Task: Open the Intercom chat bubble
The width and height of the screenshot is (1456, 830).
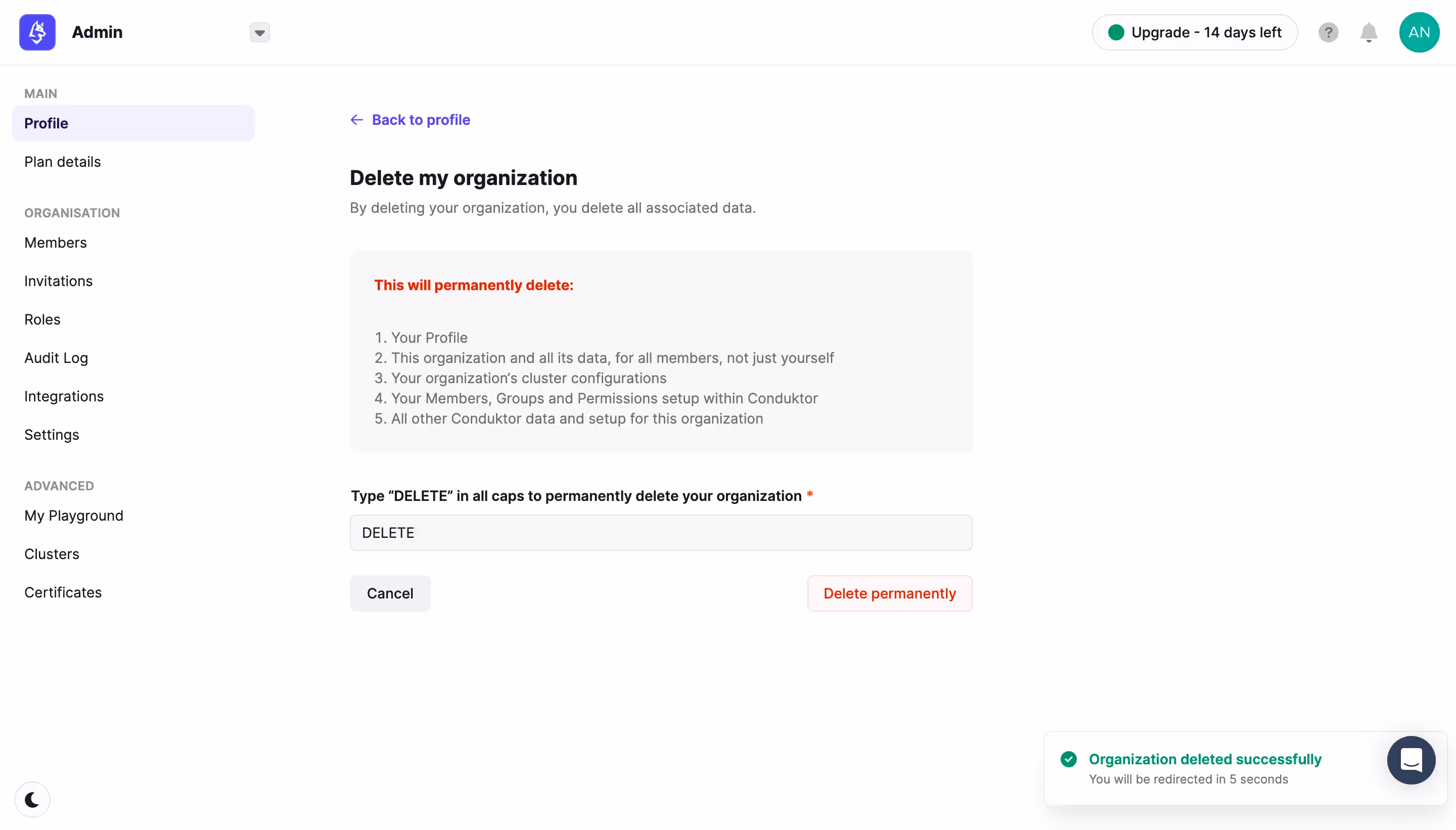Action: pos(1411,760)
